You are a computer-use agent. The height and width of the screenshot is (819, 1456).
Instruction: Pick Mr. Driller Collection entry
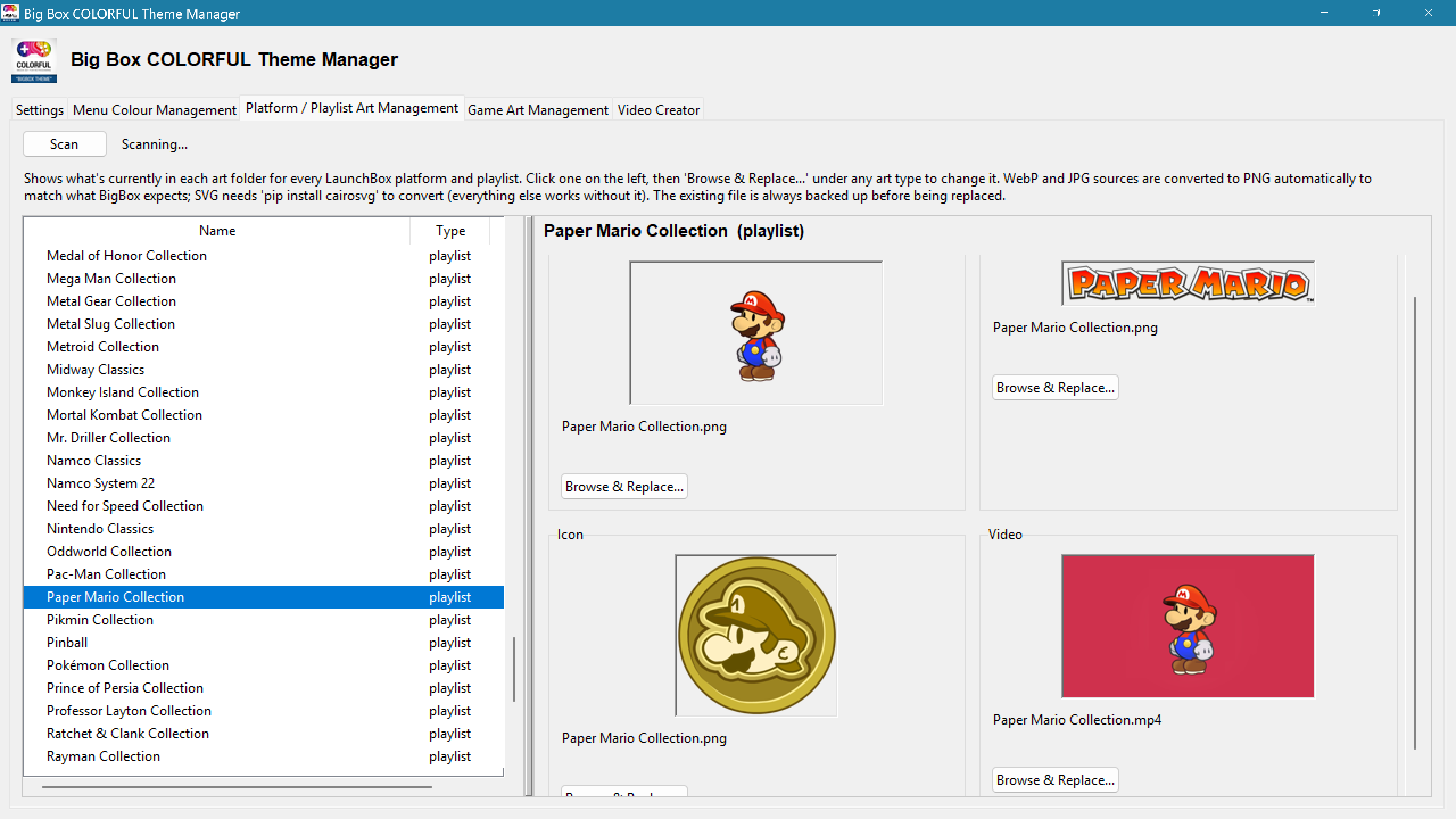click(x=264, y=438)
